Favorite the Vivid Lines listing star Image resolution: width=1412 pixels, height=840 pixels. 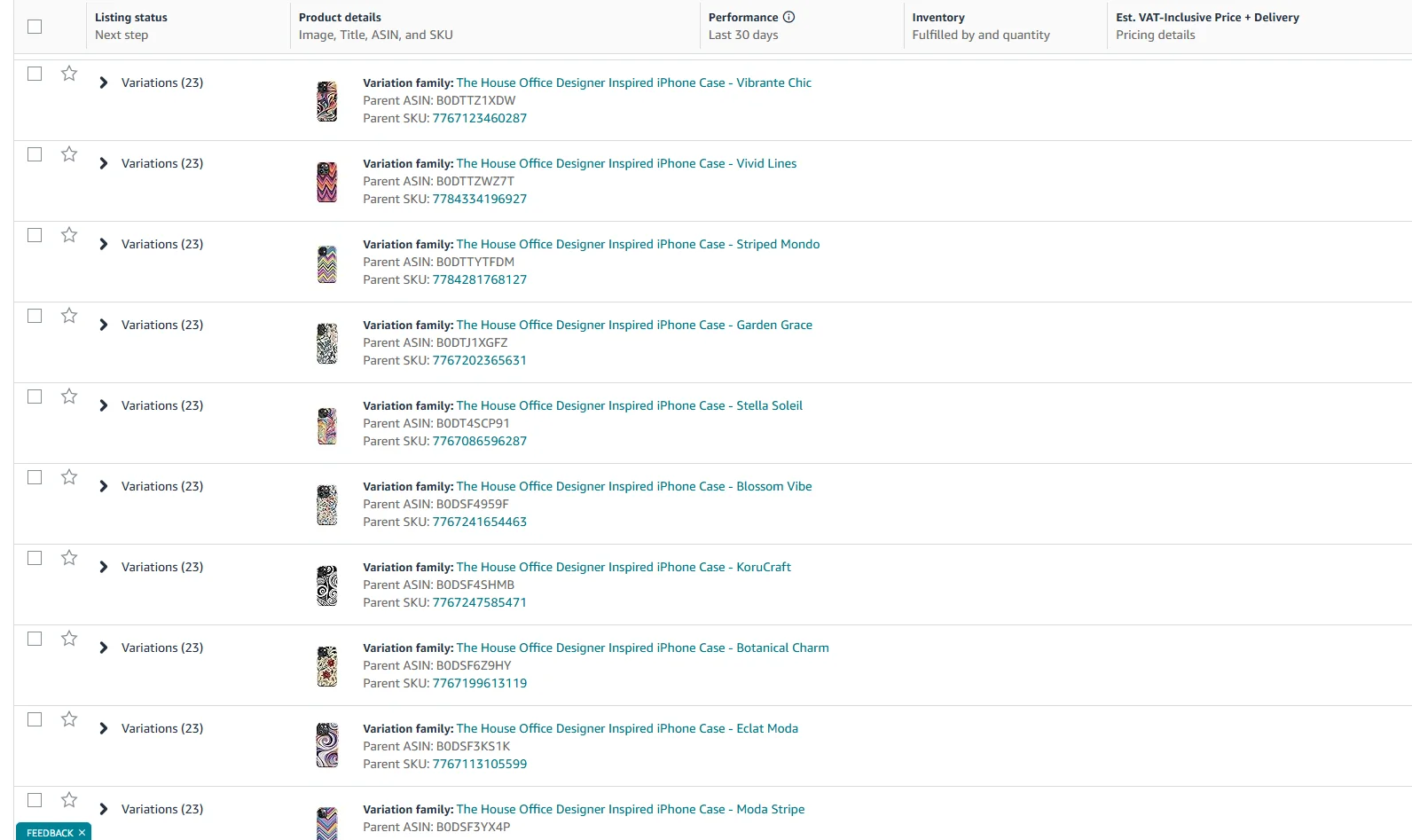click(69, 154)
